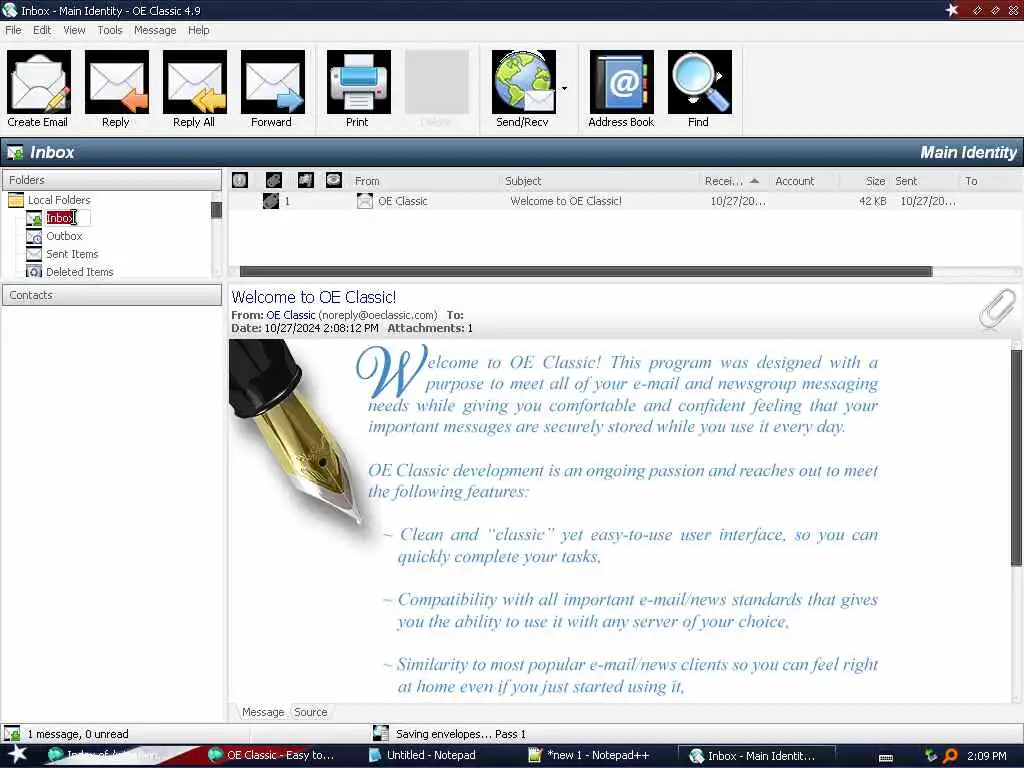Click the message list horizontal scrollbar

click(586, 272)
